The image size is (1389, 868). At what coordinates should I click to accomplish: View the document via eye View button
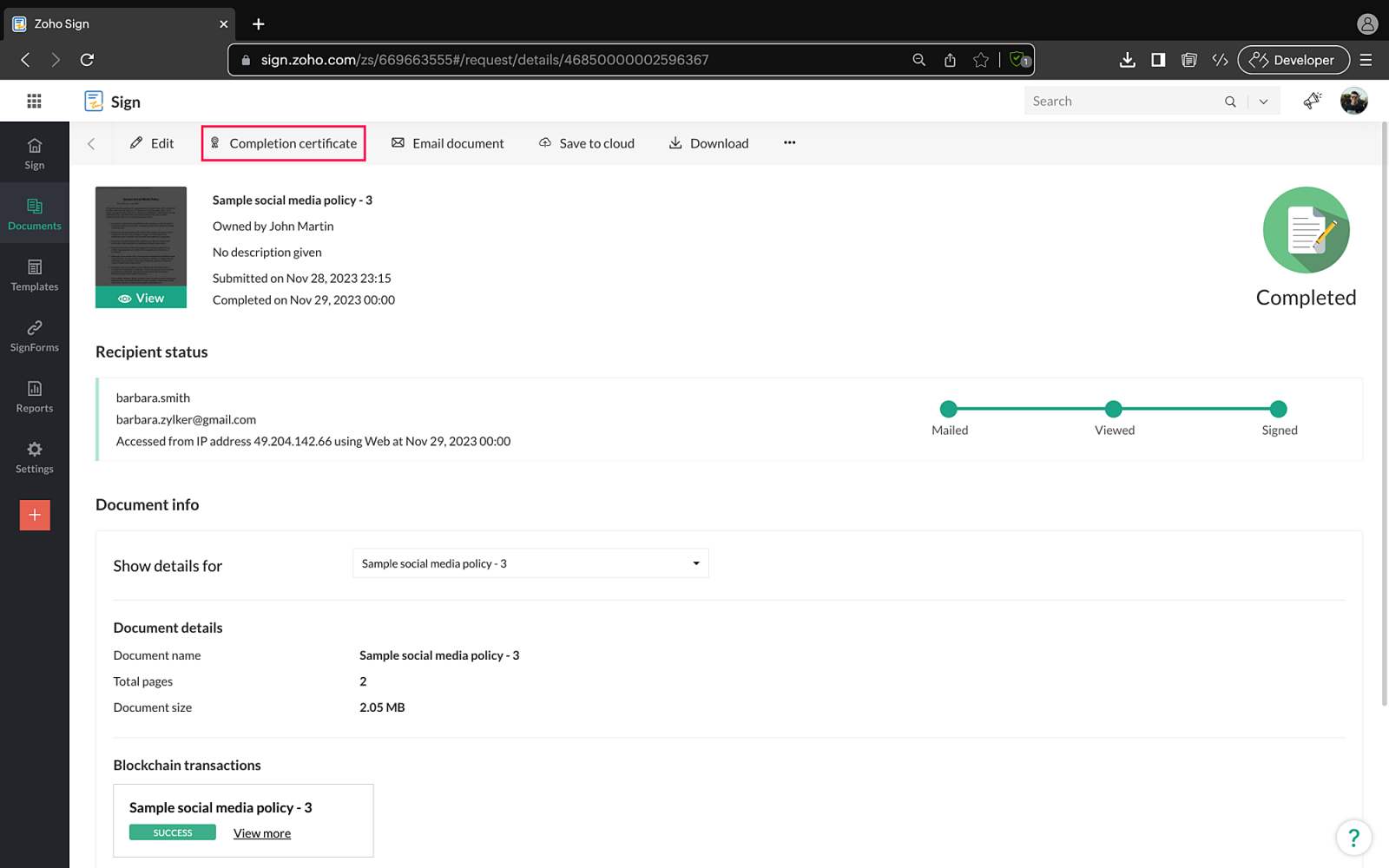click(141, 298)
